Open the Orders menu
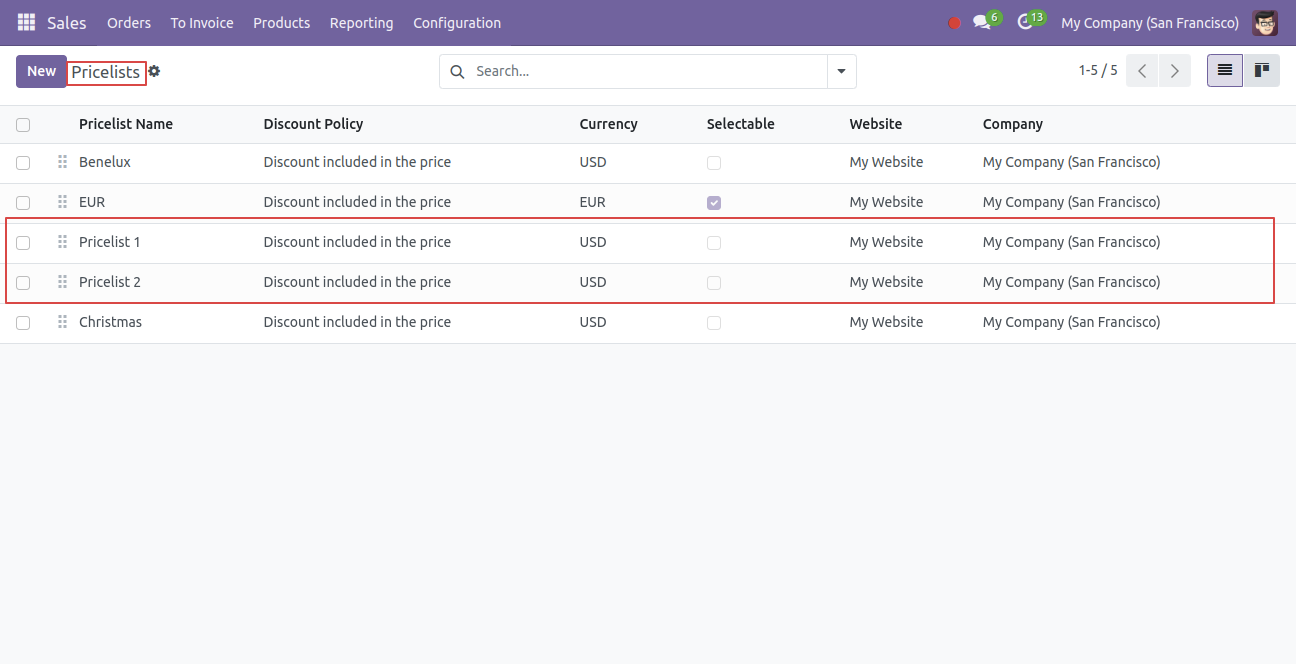This screenshot has width=1296, height=664. pyautogui.click(x=129, y=23)
